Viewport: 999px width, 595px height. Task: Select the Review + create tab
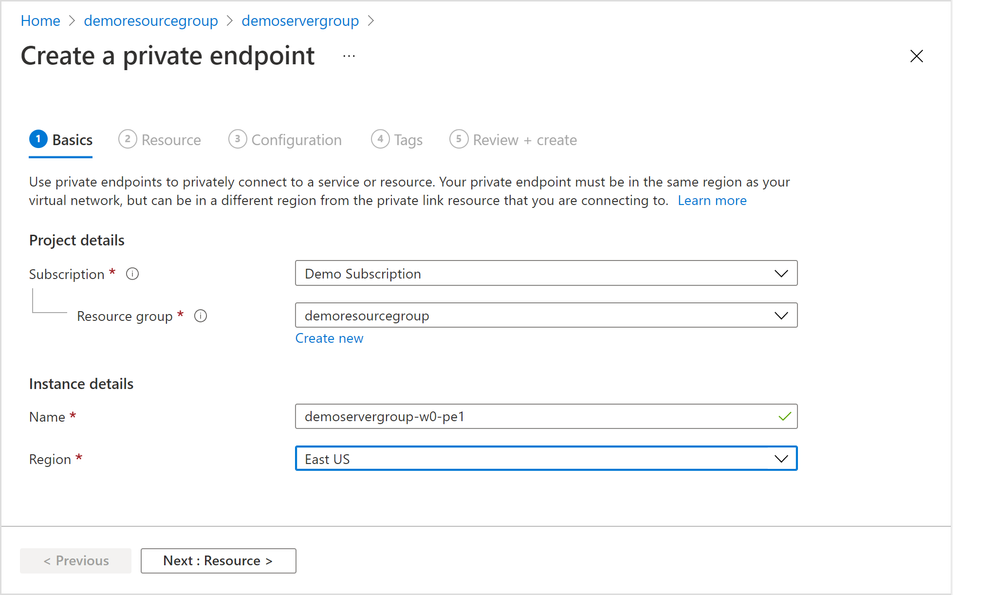click(513, 140)
